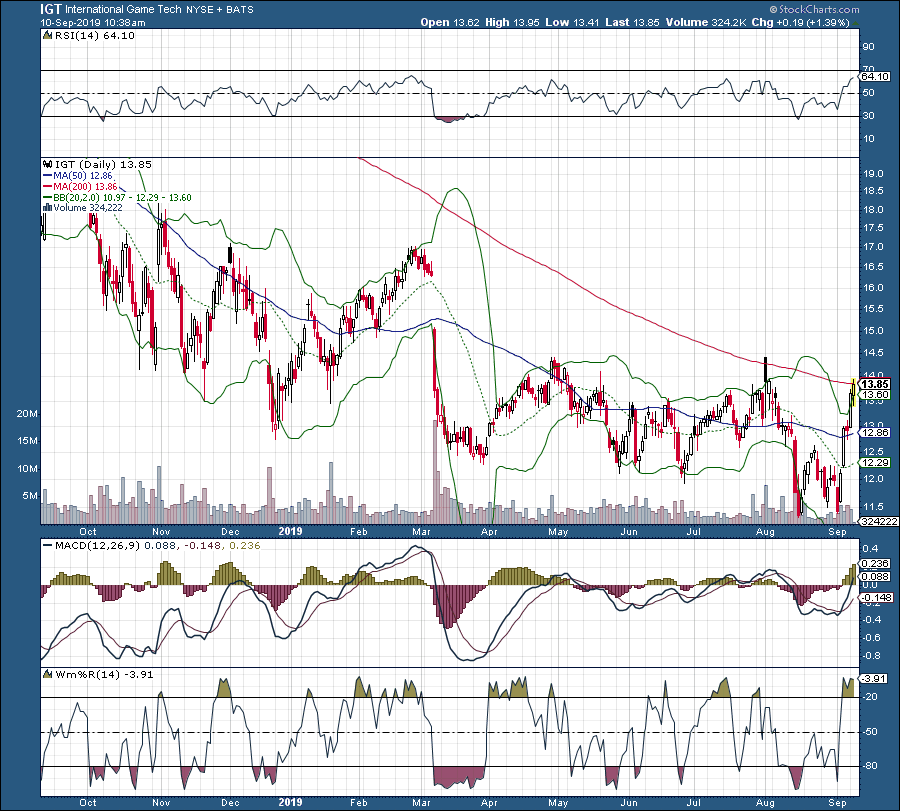Click the 12.86 MA(50) price tag on axis
The width and height of the screenshot is (900, 811).
tap(876, 433)
